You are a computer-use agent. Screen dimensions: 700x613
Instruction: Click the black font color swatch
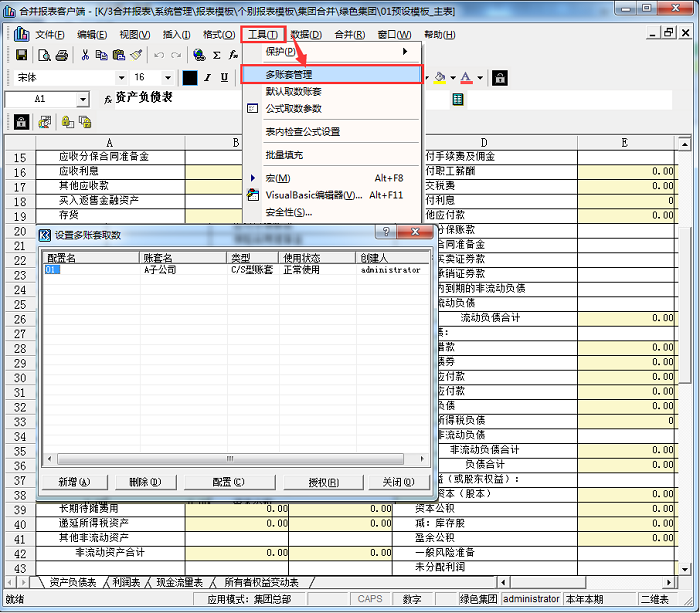190,78
